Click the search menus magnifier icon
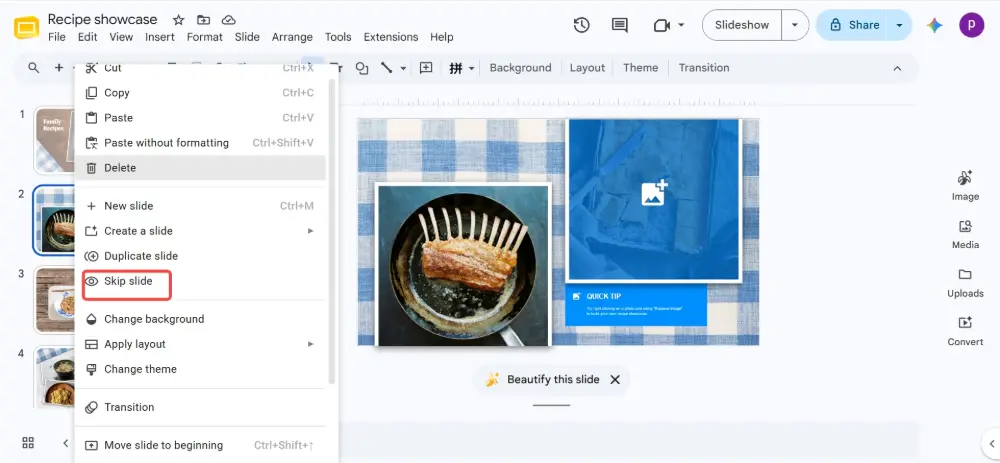1000x463 pixels. pos(34,68)
